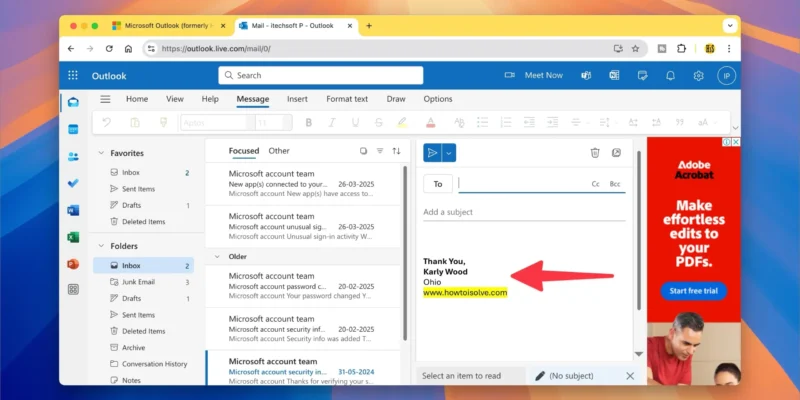800x400 pixels.
Task: Launch Excel from the left rail
Action: pos(73,237)
